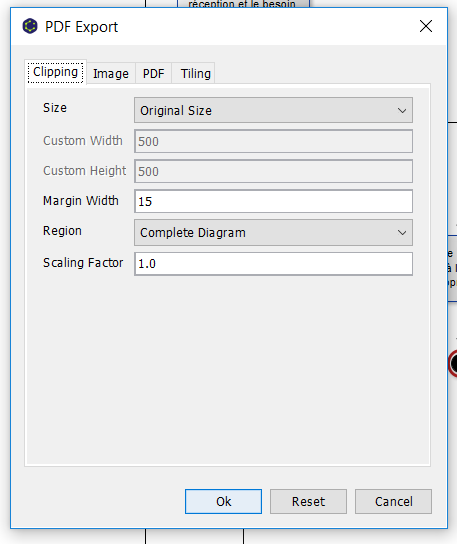Open the Image tab
The image size is (457, 544).
111,74
